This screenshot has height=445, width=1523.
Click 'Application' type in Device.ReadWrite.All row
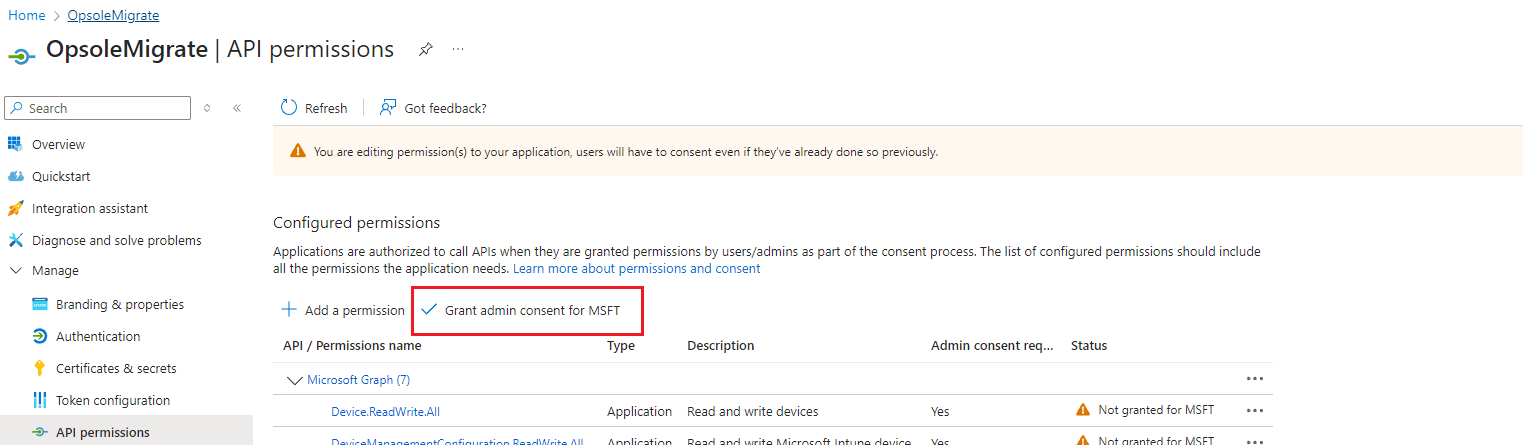click(x=640, y=411)
